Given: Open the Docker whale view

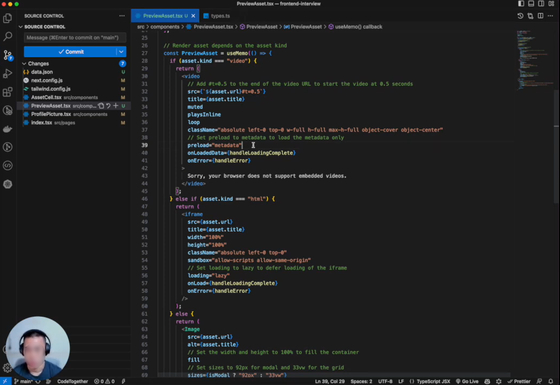Looking at the screenshot, I should point(8,129).
